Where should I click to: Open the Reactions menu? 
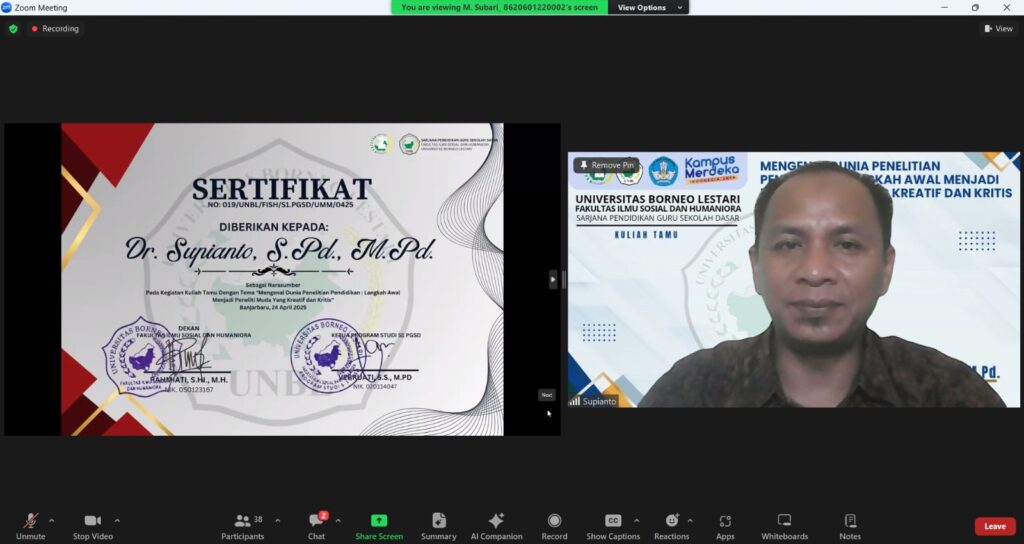pos(671,526)
